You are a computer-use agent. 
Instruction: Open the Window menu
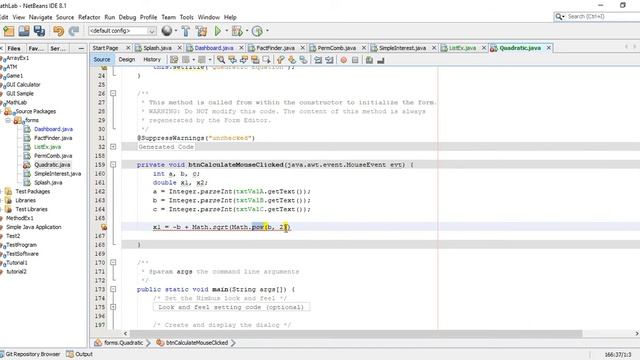pyautogui.click(x=209, y=17)
